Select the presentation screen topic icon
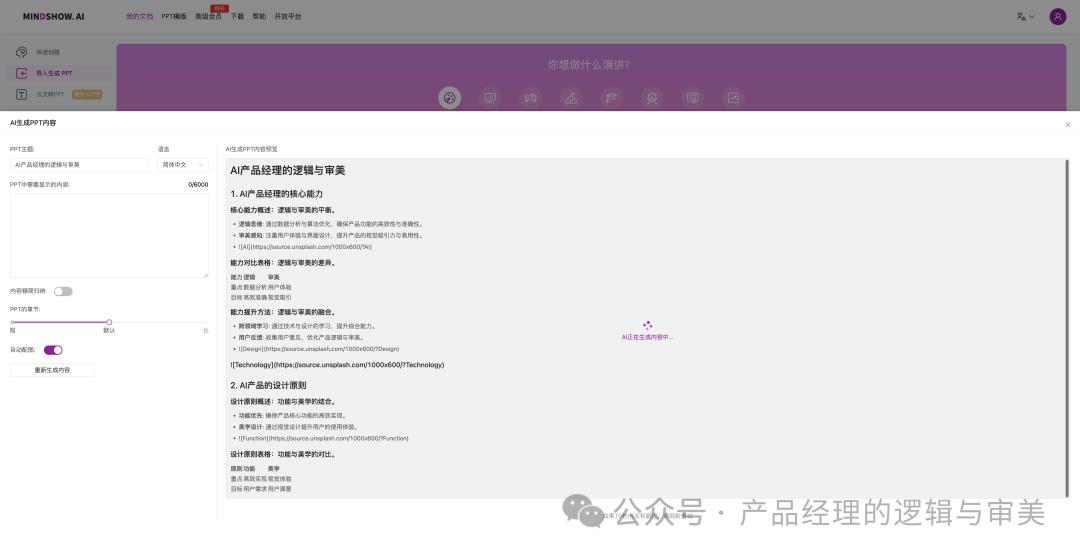 click(490, 98)
